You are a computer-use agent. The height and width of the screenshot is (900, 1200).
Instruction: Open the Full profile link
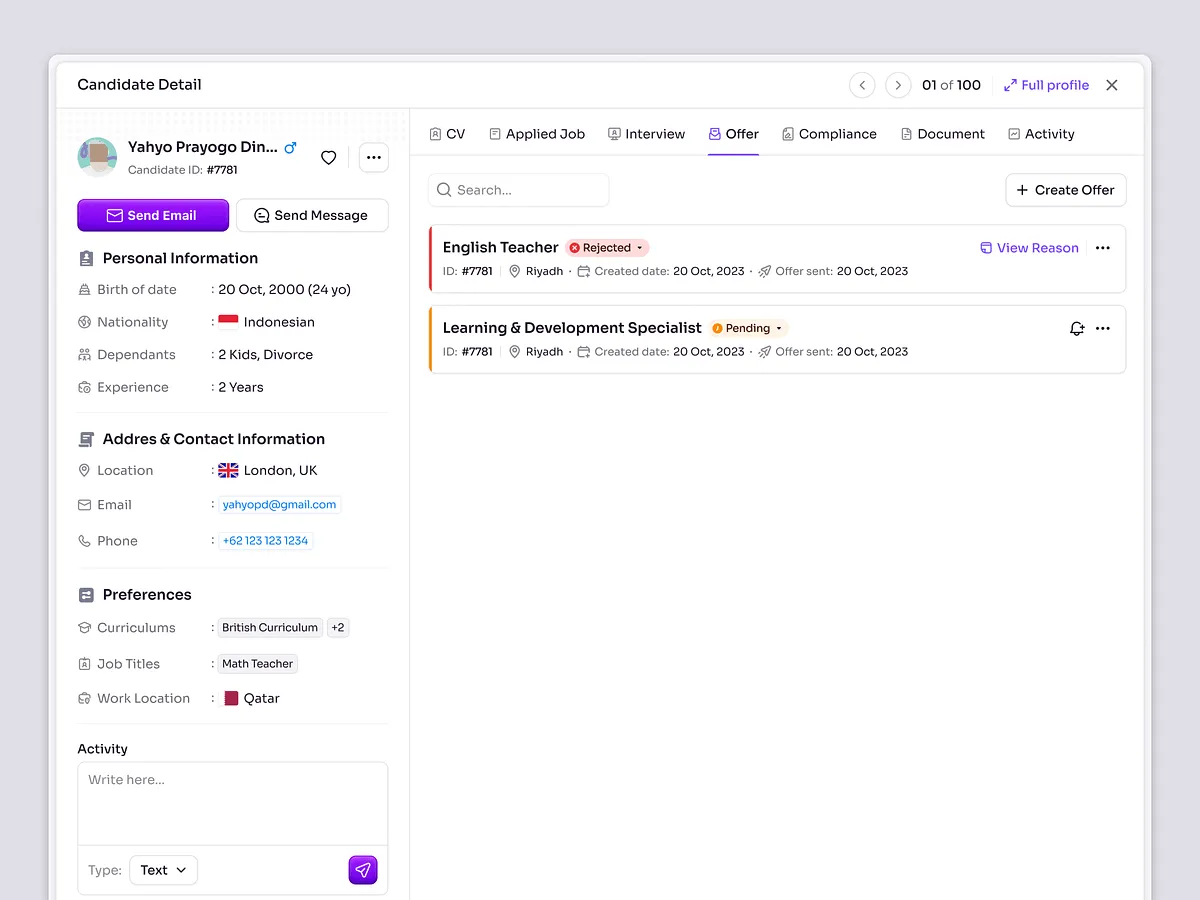(1046, 85)
